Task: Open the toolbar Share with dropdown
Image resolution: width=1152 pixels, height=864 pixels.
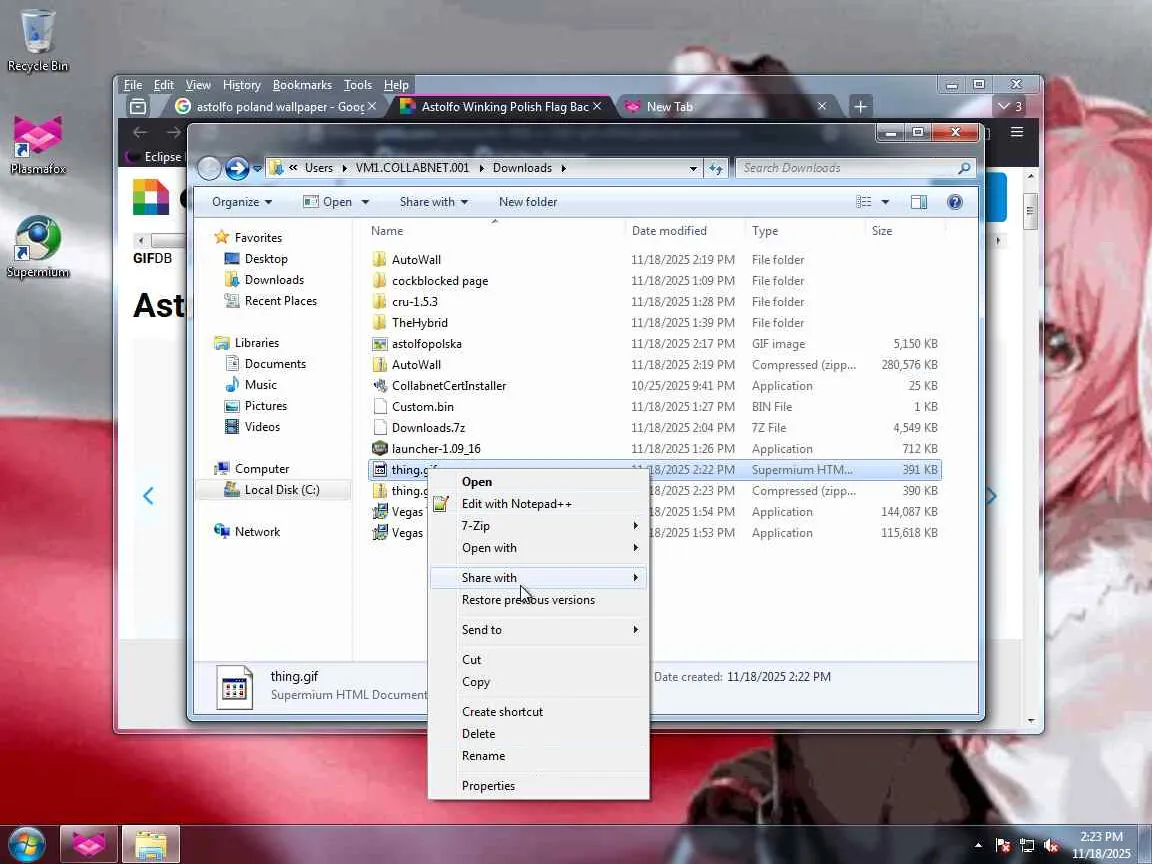Action: pos(433,202)
